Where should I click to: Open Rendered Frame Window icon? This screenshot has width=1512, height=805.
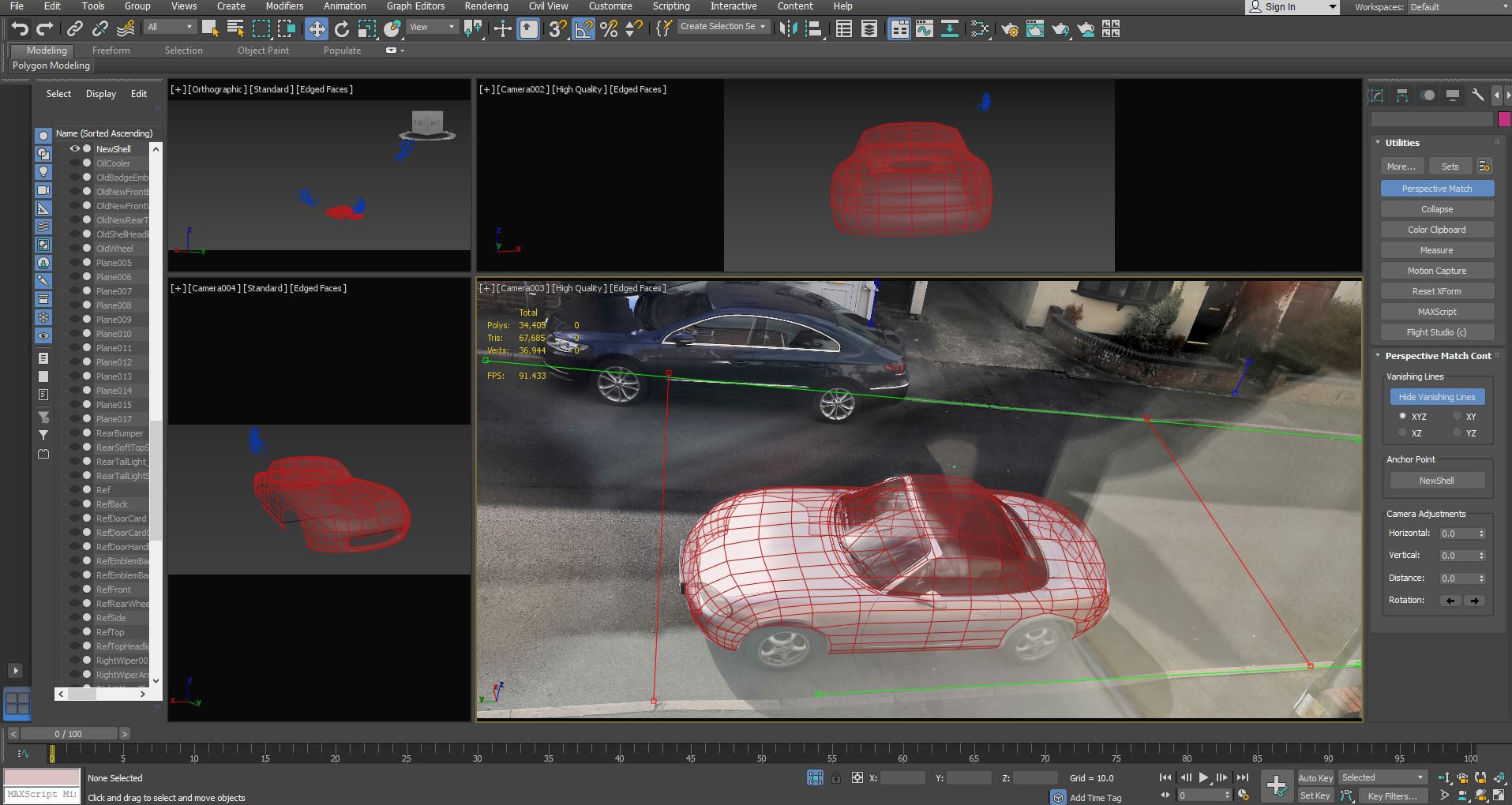(x=1035, y=29)
